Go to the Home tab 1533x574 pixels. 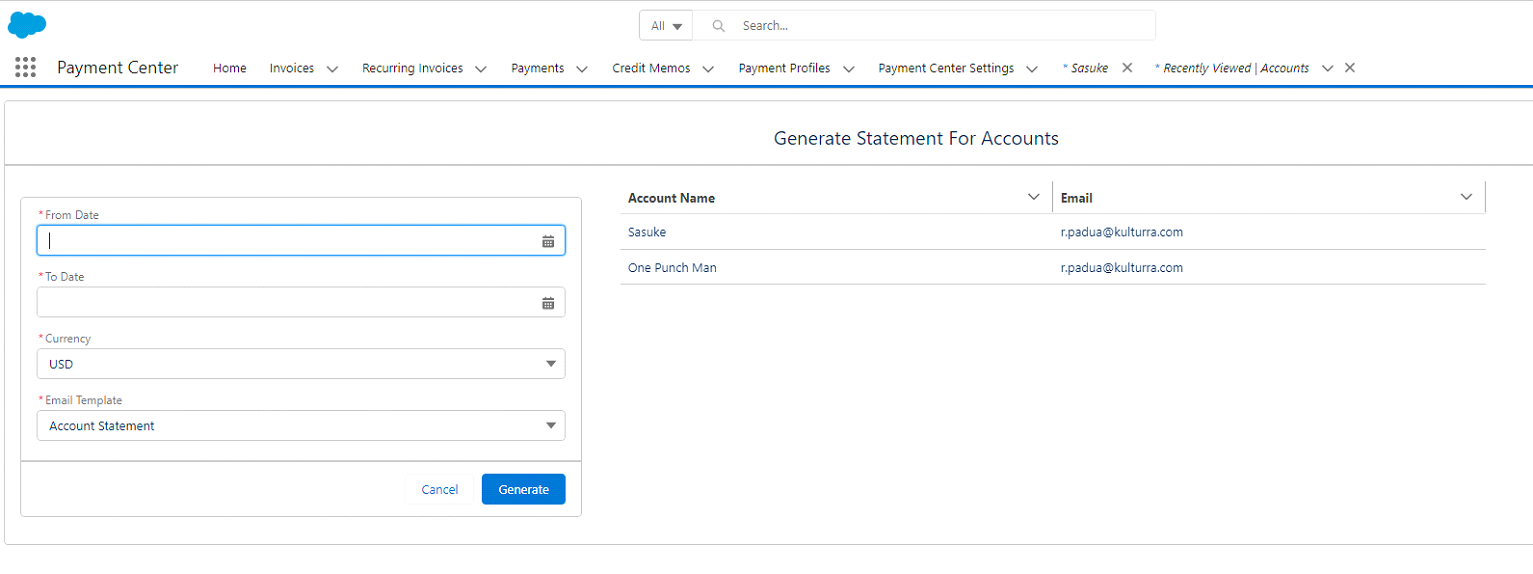(x=229, y=68)
